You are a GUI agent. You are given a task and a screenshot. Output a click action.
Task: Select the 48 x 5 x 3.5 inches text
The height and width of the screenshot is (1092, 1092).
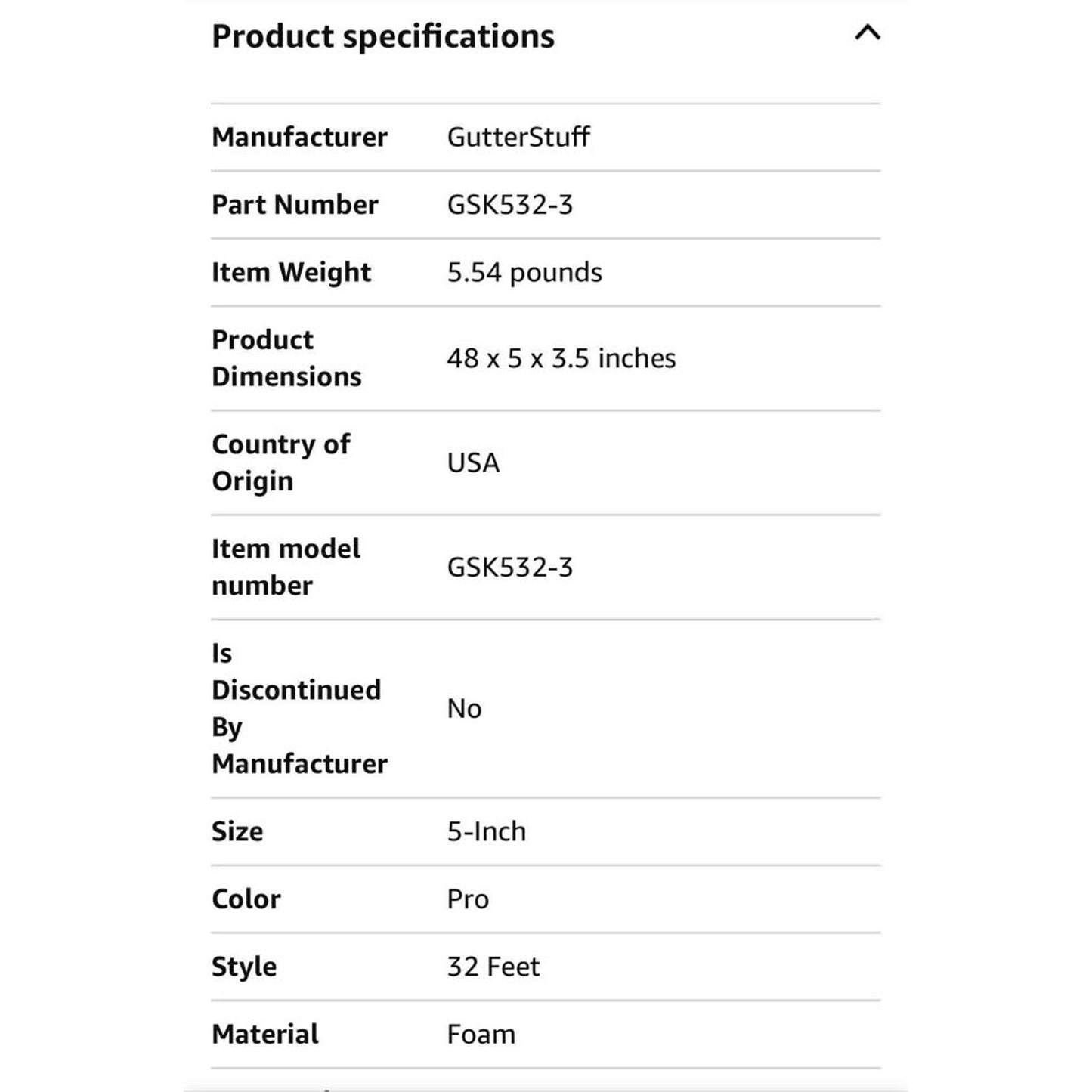[x=561, y=358]
